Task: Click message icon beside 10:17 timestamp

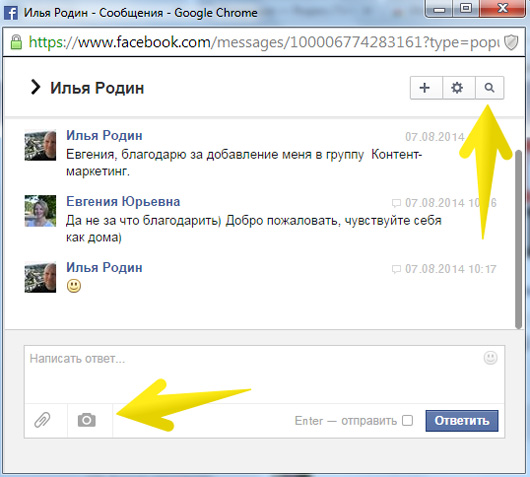Action: pyautogui.click(x=396, y=269)
